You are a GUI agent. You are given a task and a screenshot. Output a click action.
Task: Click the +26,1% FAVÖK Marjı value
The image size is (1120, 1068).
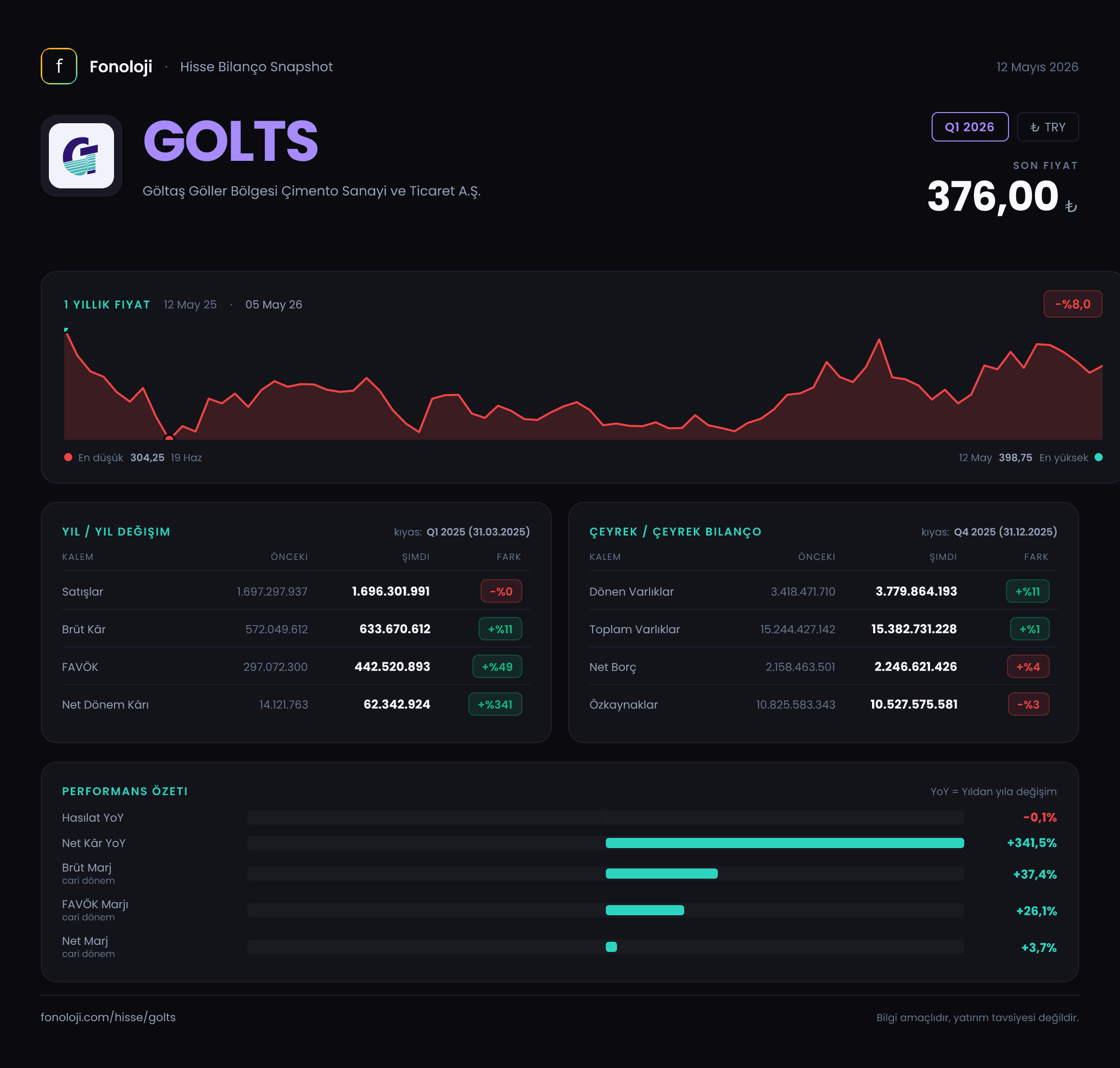pyautogui.click(x=1037, y=910)
